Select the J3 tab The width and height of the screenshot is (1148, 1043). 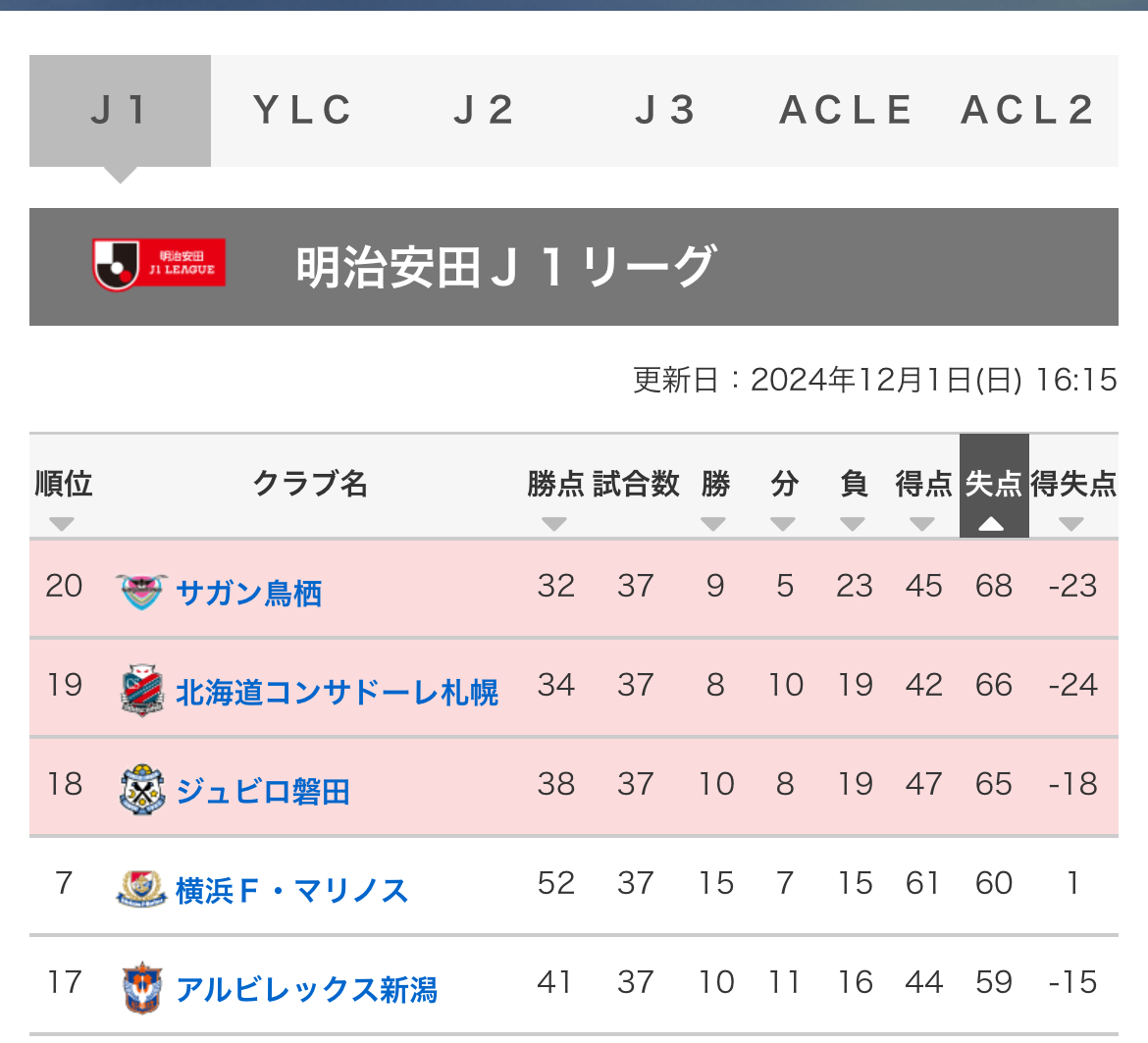point(665,111)
